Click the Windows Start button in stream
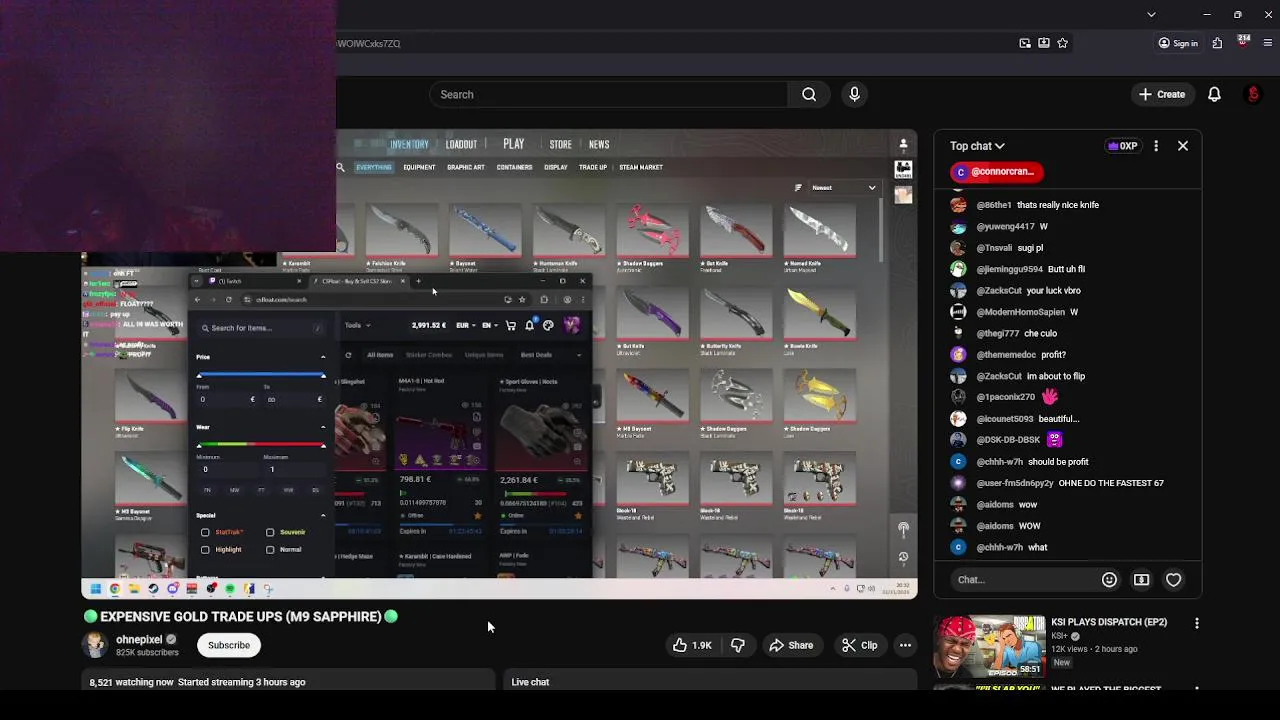 click(96, 589)
